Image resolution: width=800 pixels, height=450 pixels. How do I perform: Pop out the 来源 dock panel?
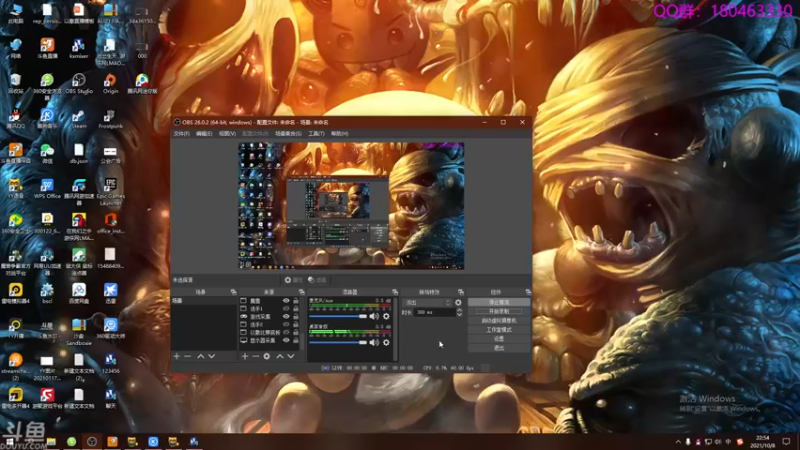302,292
